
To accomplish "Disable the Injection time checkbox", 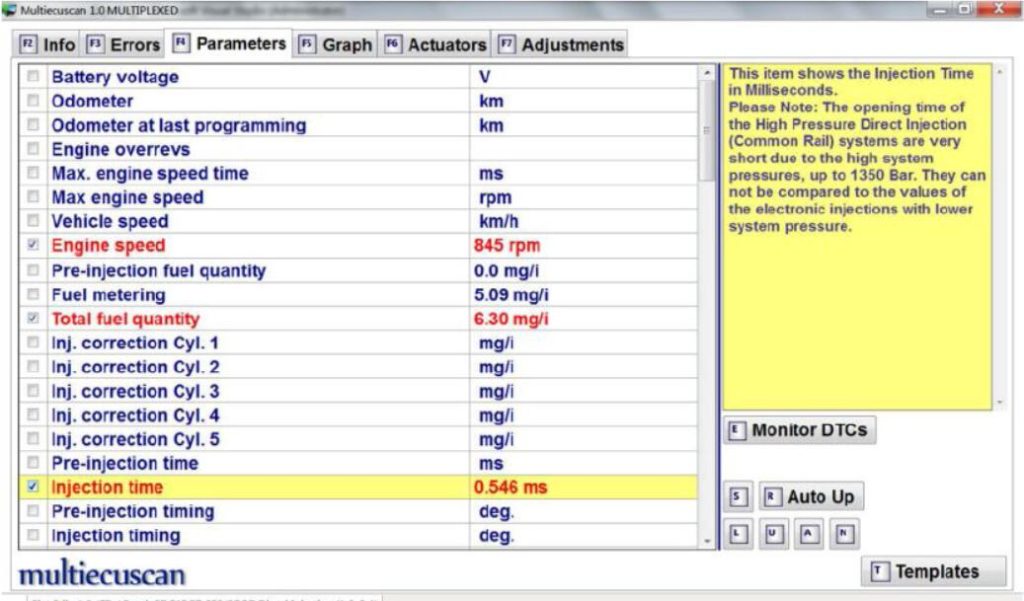I will [31, 487].
